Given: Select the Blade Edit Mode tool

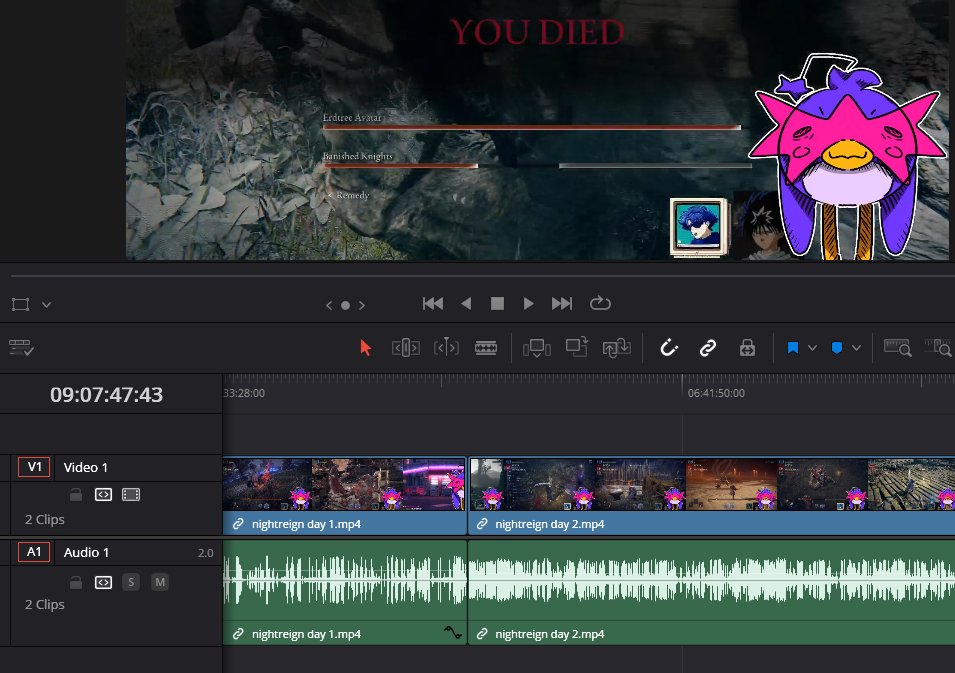Looking at the screenshot, I should (x=486, y=348).
